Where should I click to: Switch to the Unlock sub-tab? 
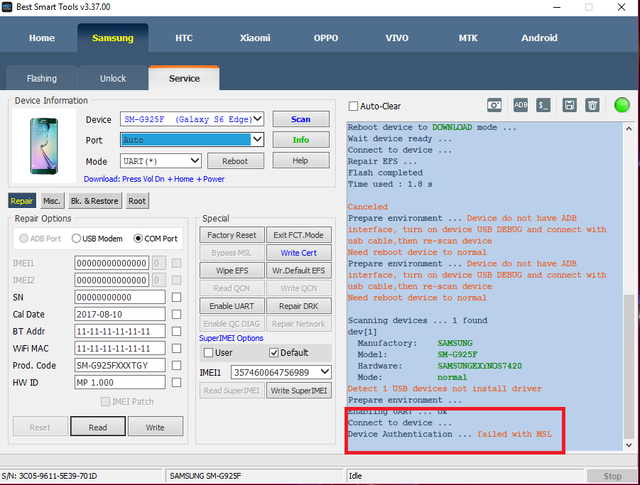(x=113, y=78)
